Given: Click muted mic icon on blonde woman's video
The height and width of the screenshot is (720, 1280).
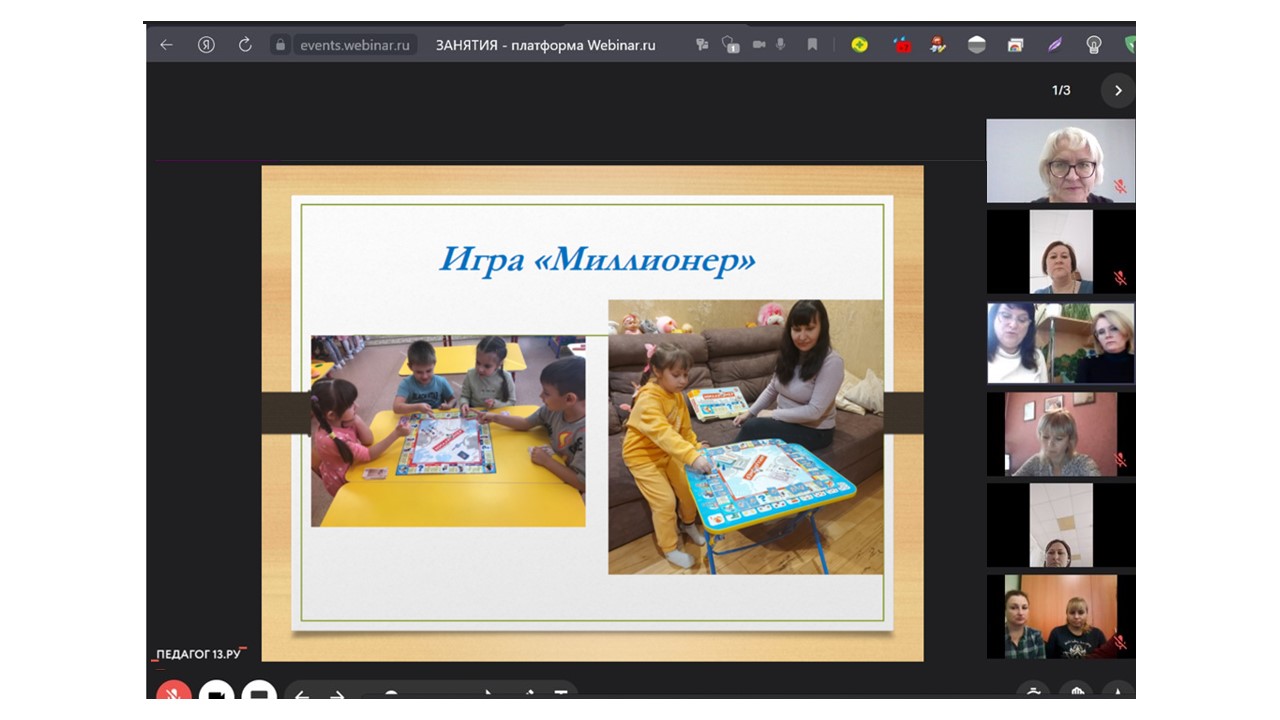Looking at the screenshot, I should [1120, 187].
